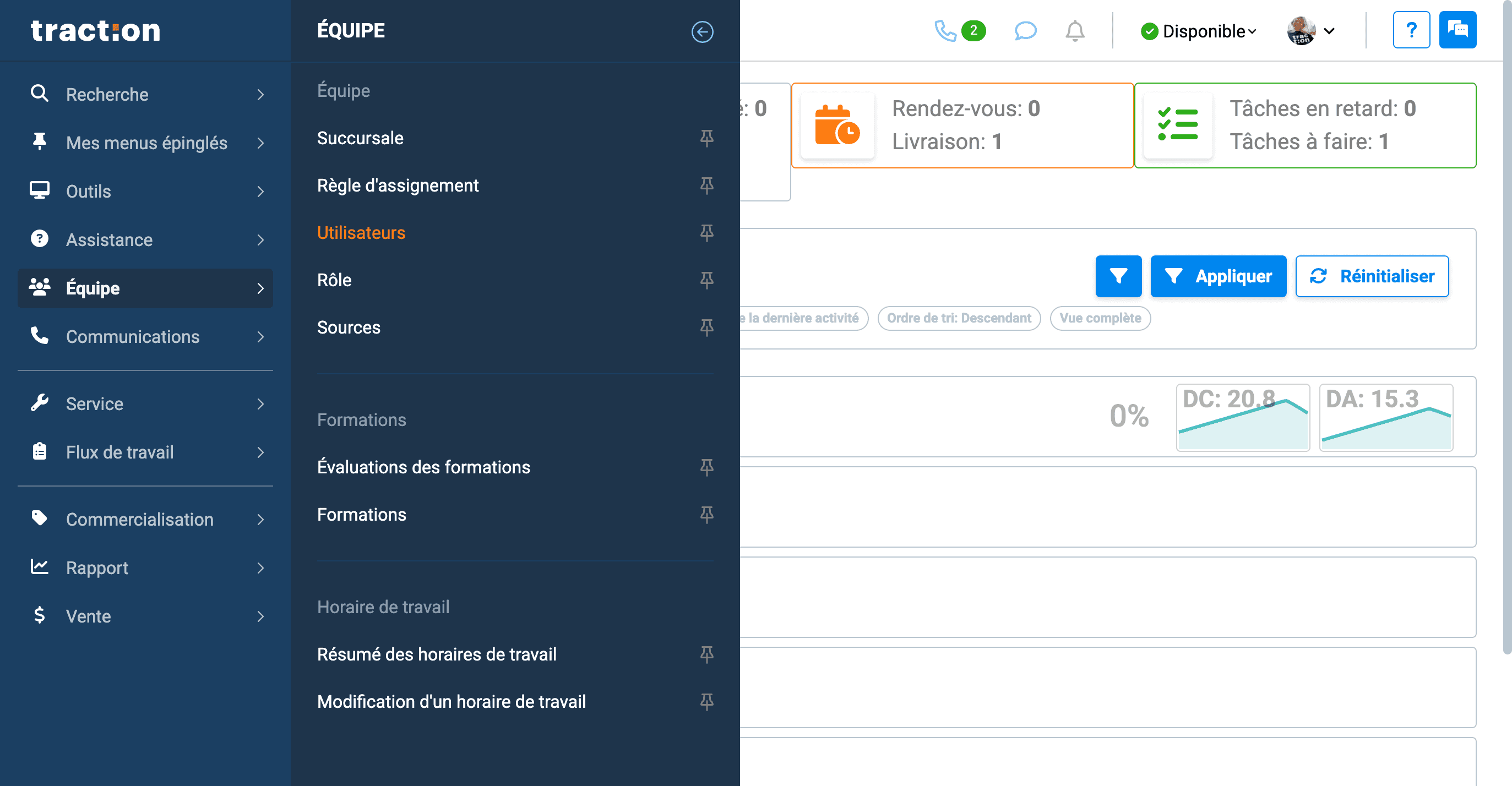The image size is (1512, 786).
Task: Open the blue live chat button
Action: pos(1457,30)
